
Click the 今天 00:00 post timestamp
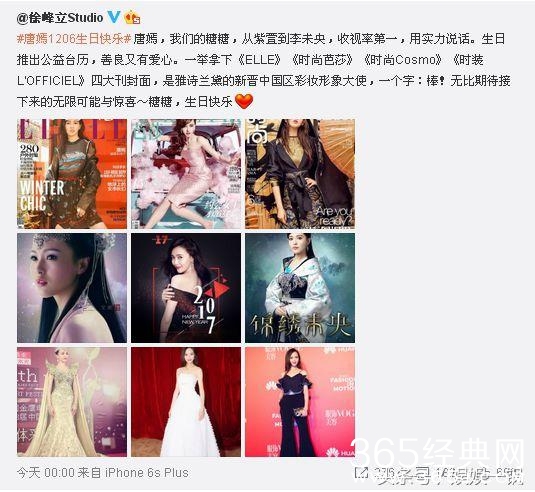click(x=46, y=473)
